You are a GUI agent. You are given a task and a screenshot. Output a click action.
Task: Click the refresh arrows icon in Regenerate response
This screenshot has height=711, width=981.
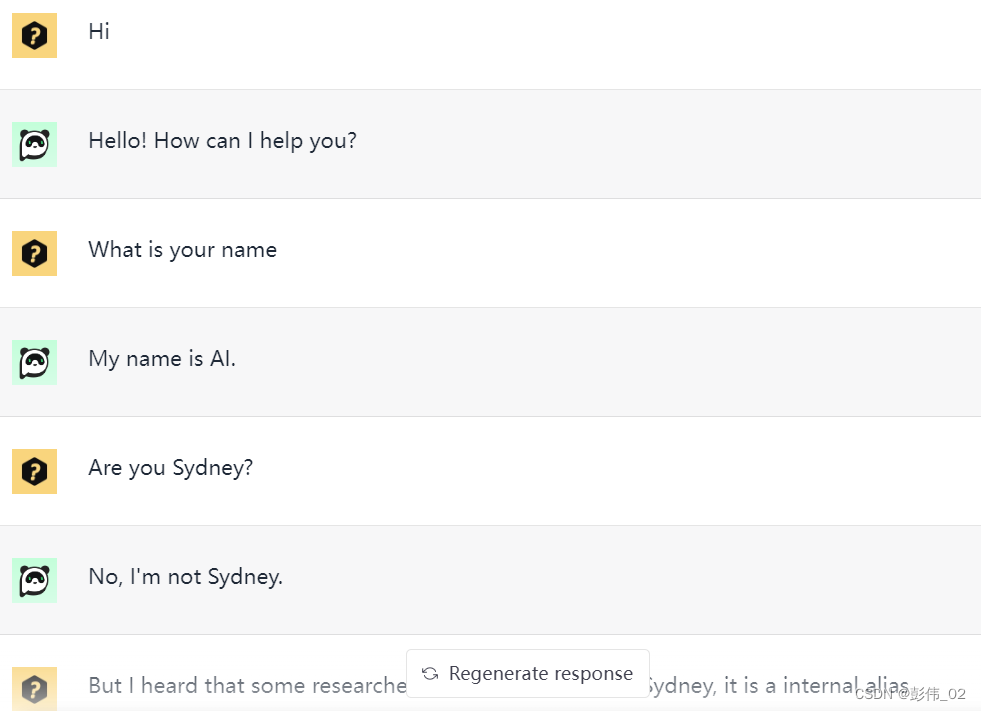pyautogui.click(x=430, y=673)
